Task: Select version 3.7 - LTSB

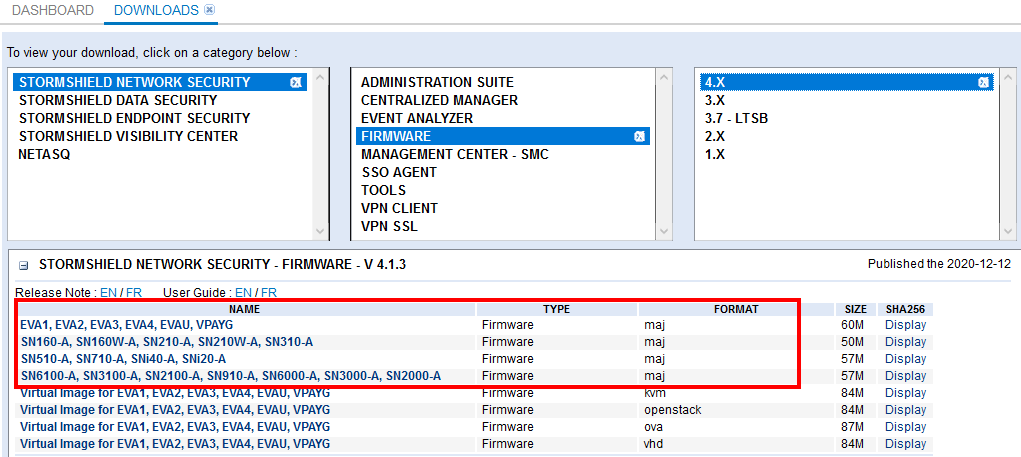Action: pos(736,118)
